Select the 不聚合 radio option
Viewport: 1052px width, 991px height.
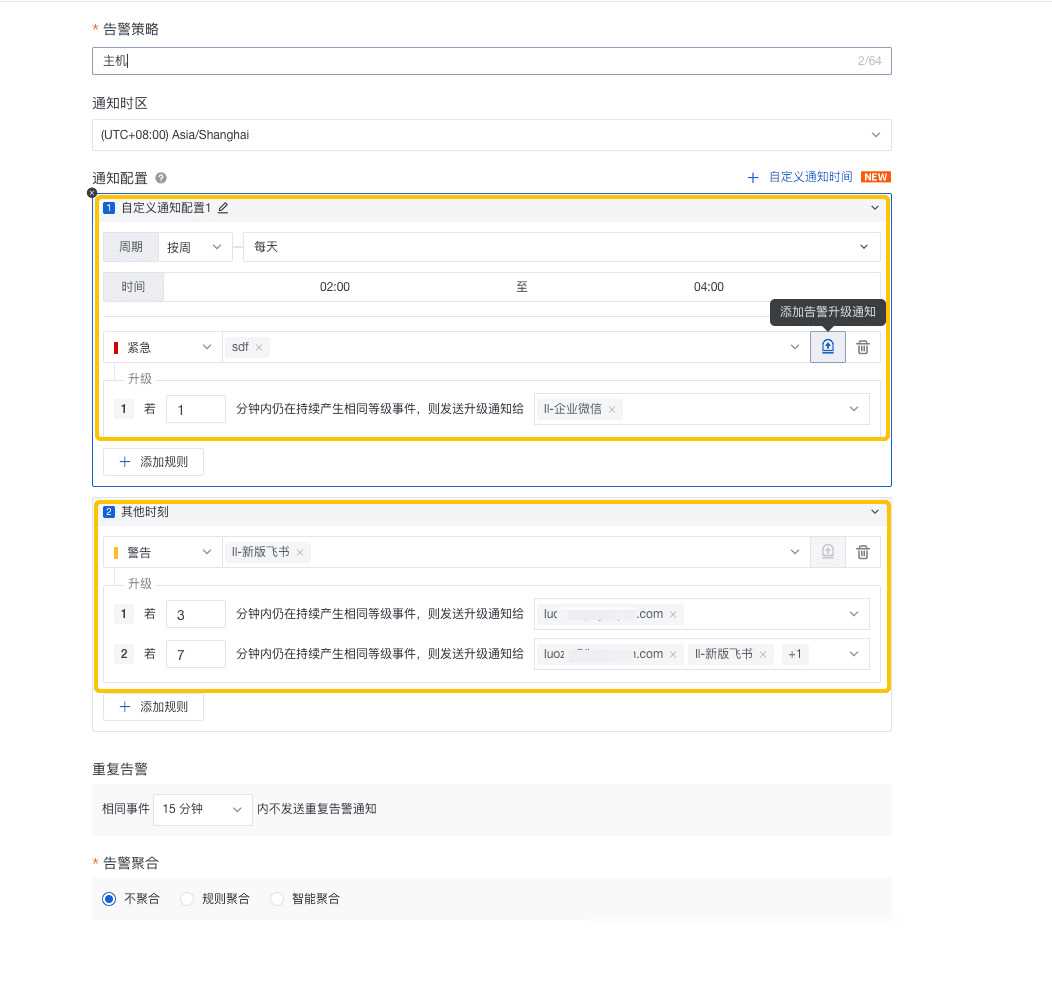[x=109, y=899]
